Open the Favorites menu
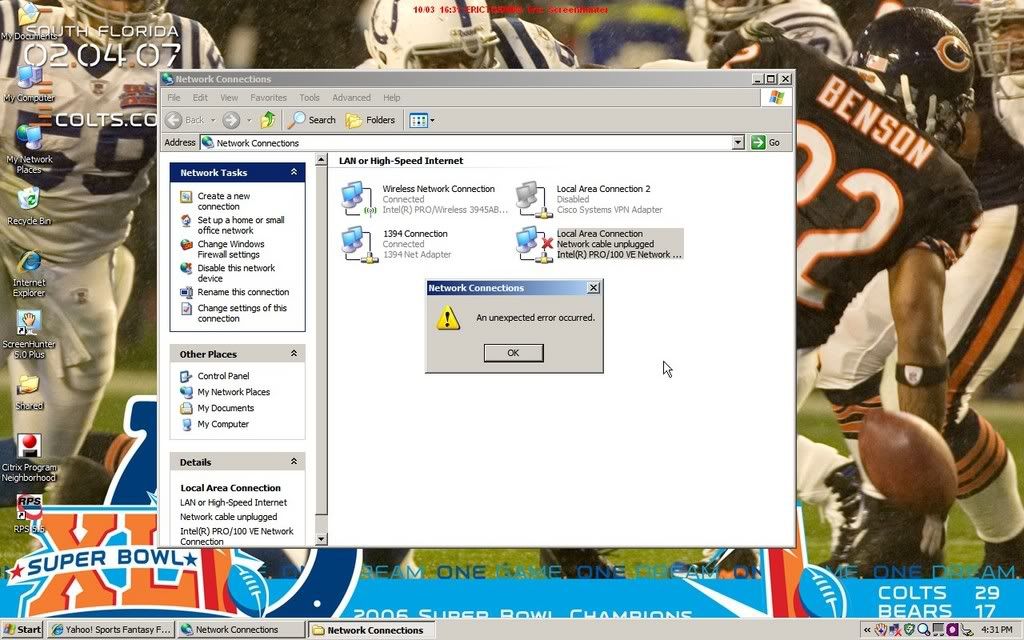The width and height of the screenshot is (1024, 640). pos(268,97)
